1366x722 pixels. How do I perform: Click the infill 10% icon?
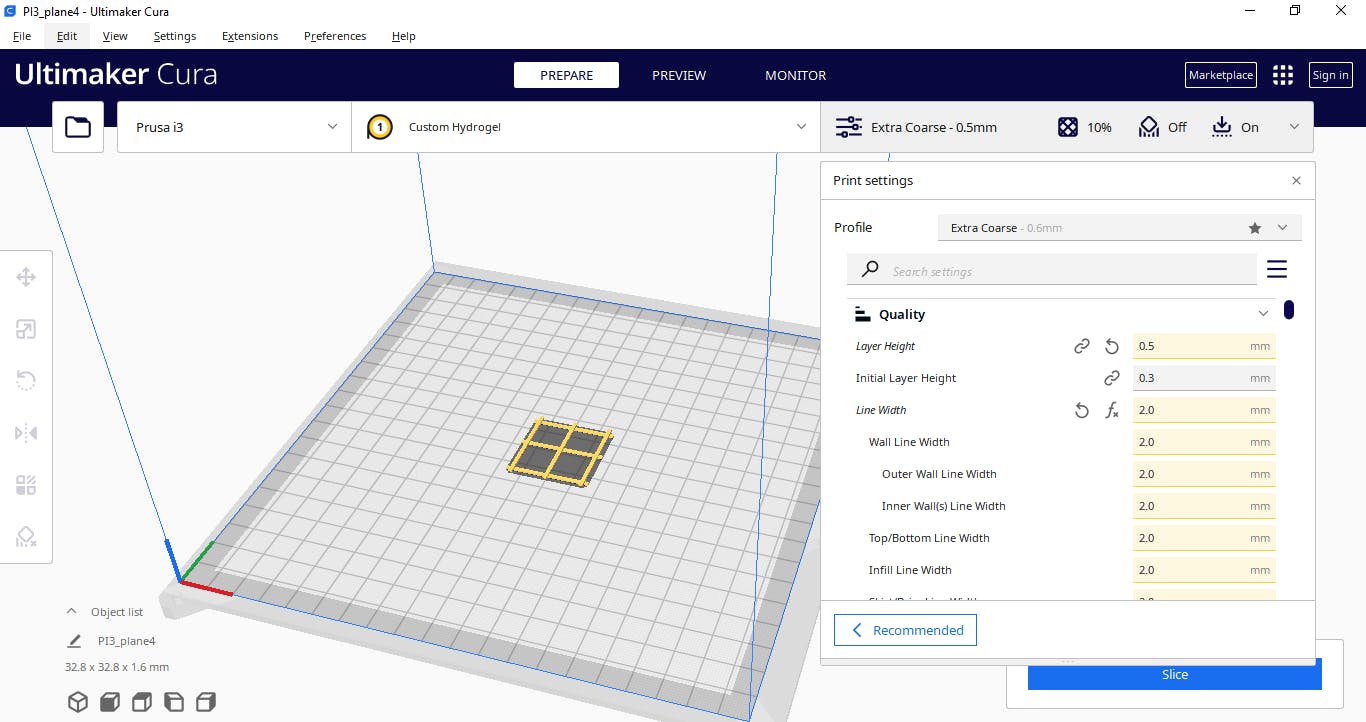1068,127
